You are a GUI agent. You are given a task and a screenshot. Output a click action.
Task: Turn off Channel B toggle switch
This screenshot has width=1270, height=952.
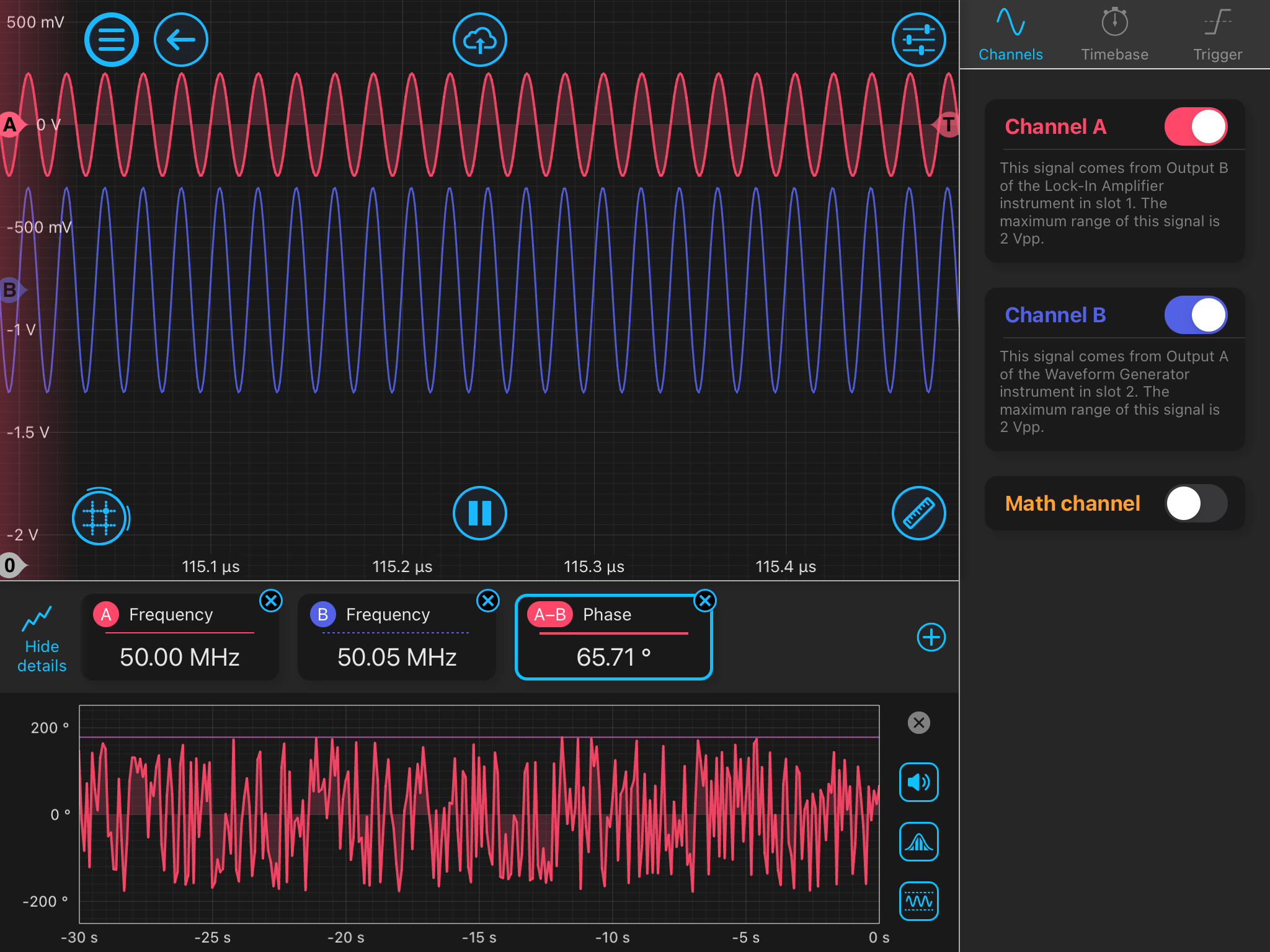1195,315
